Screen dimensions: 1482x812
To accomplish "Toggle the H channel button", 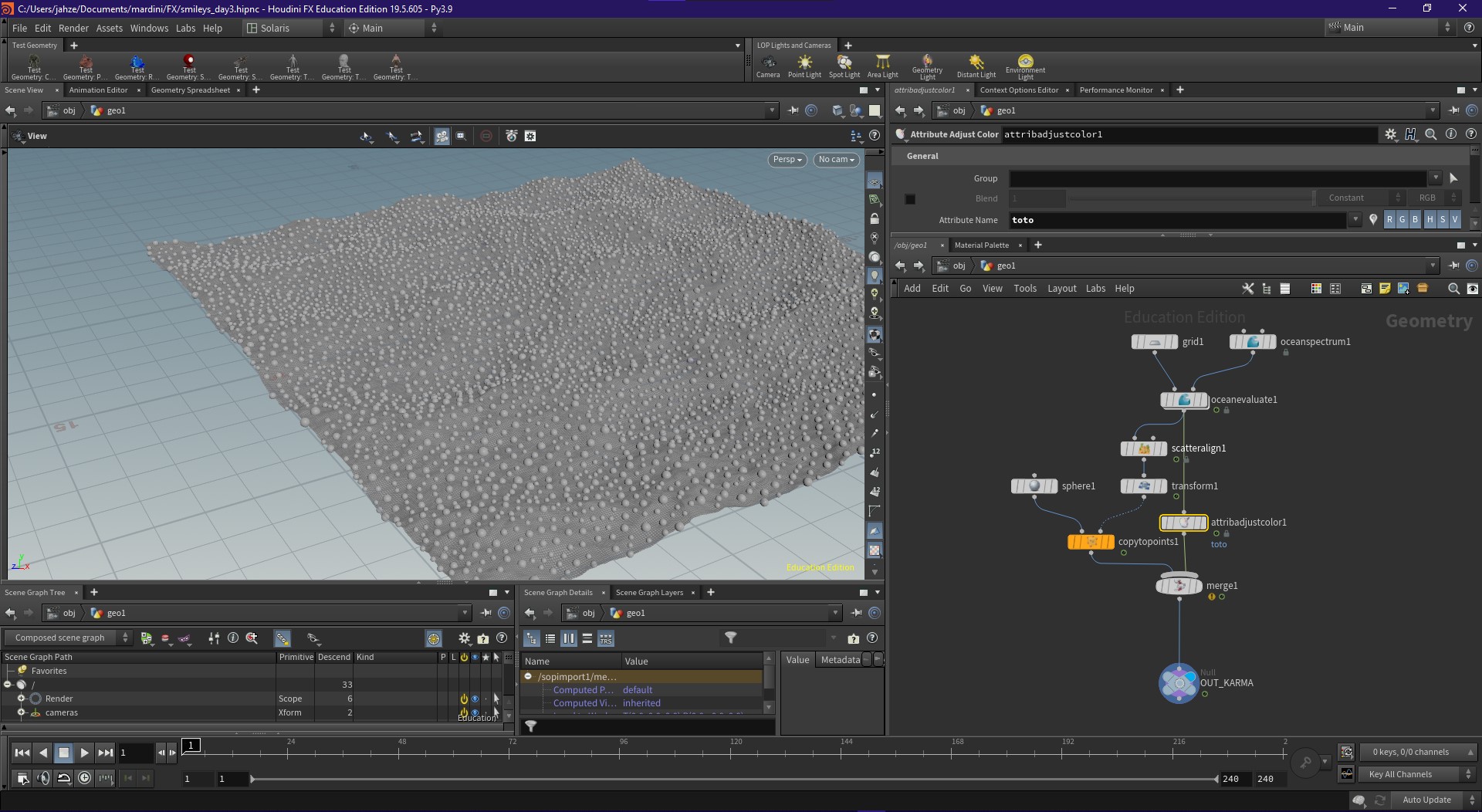I will (x=1430, y=220).
